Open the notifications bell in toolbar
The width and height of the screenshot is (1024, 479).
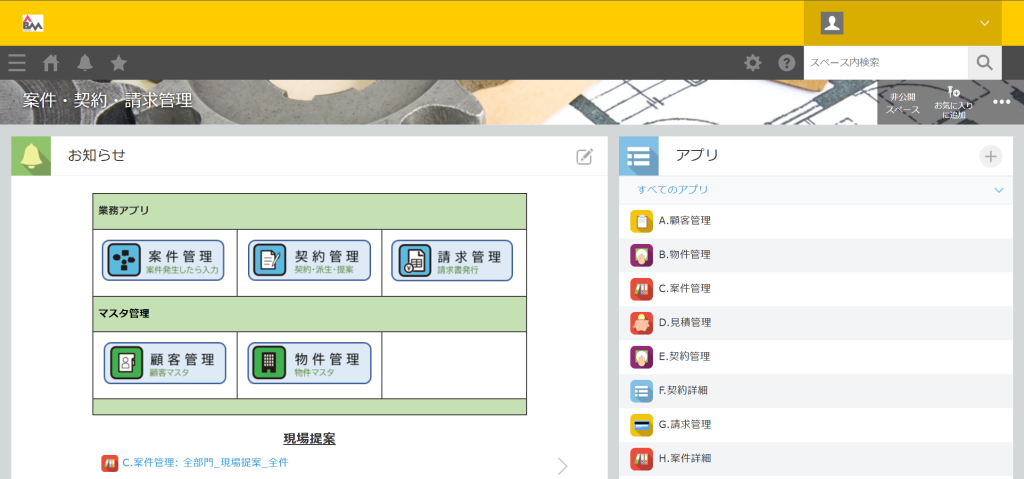click(85, 63)
